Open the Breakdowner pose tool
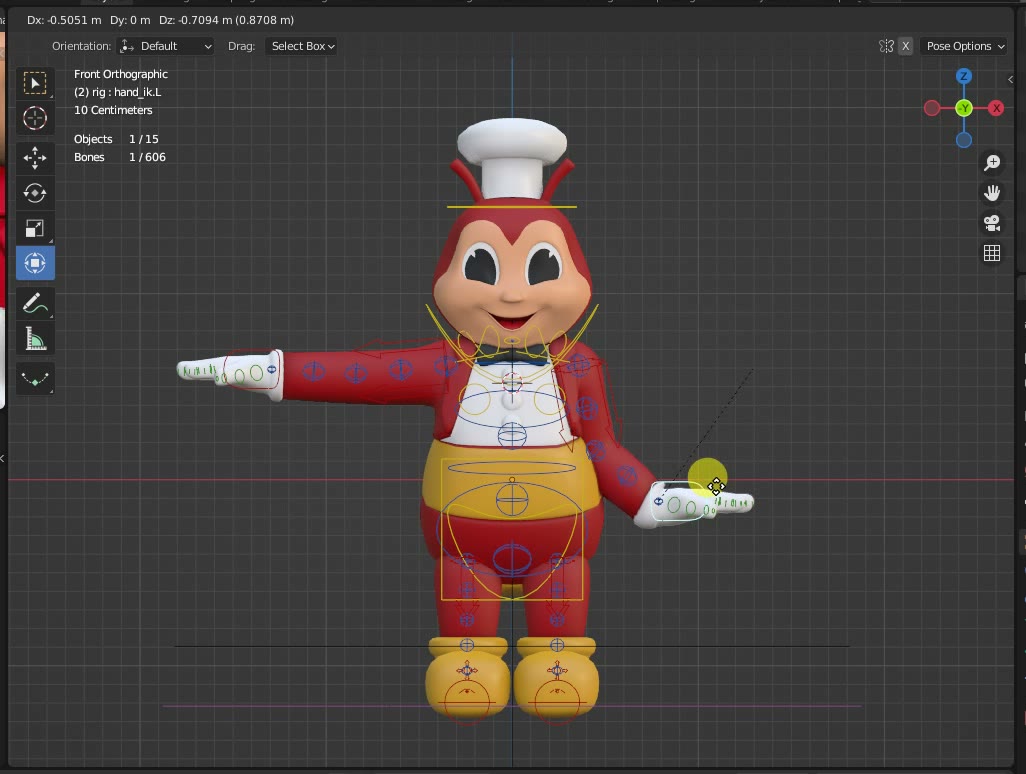Image resolution: width=1026 pixels, height=774 pixels. click(35, 379)
